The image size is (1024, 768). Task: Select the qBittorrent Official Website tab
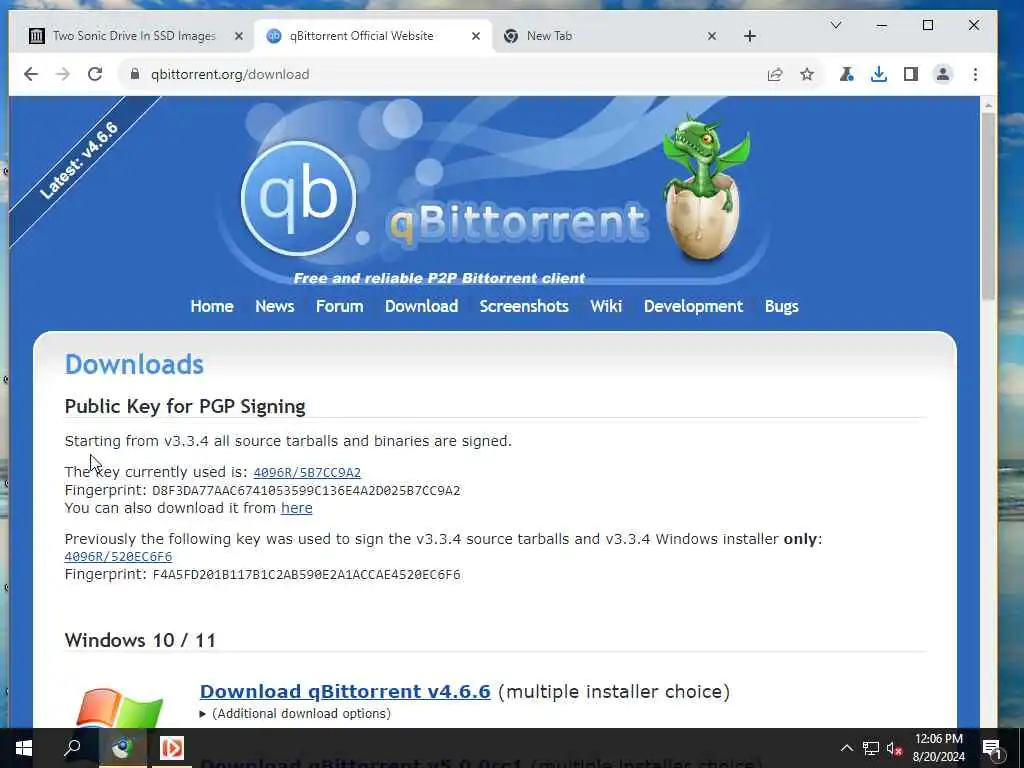[373, 36]
